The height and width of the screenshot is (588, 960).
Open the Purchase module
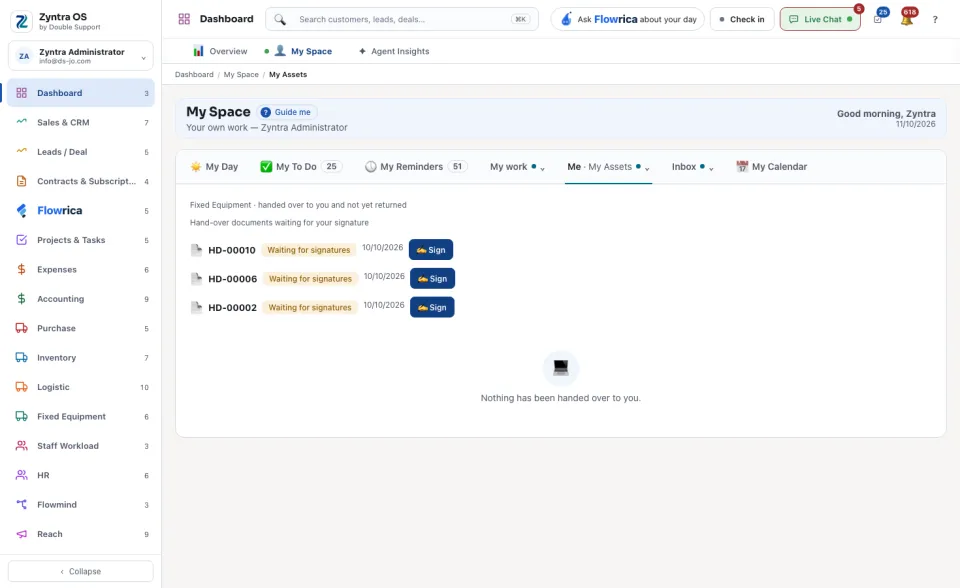point(81,328)
